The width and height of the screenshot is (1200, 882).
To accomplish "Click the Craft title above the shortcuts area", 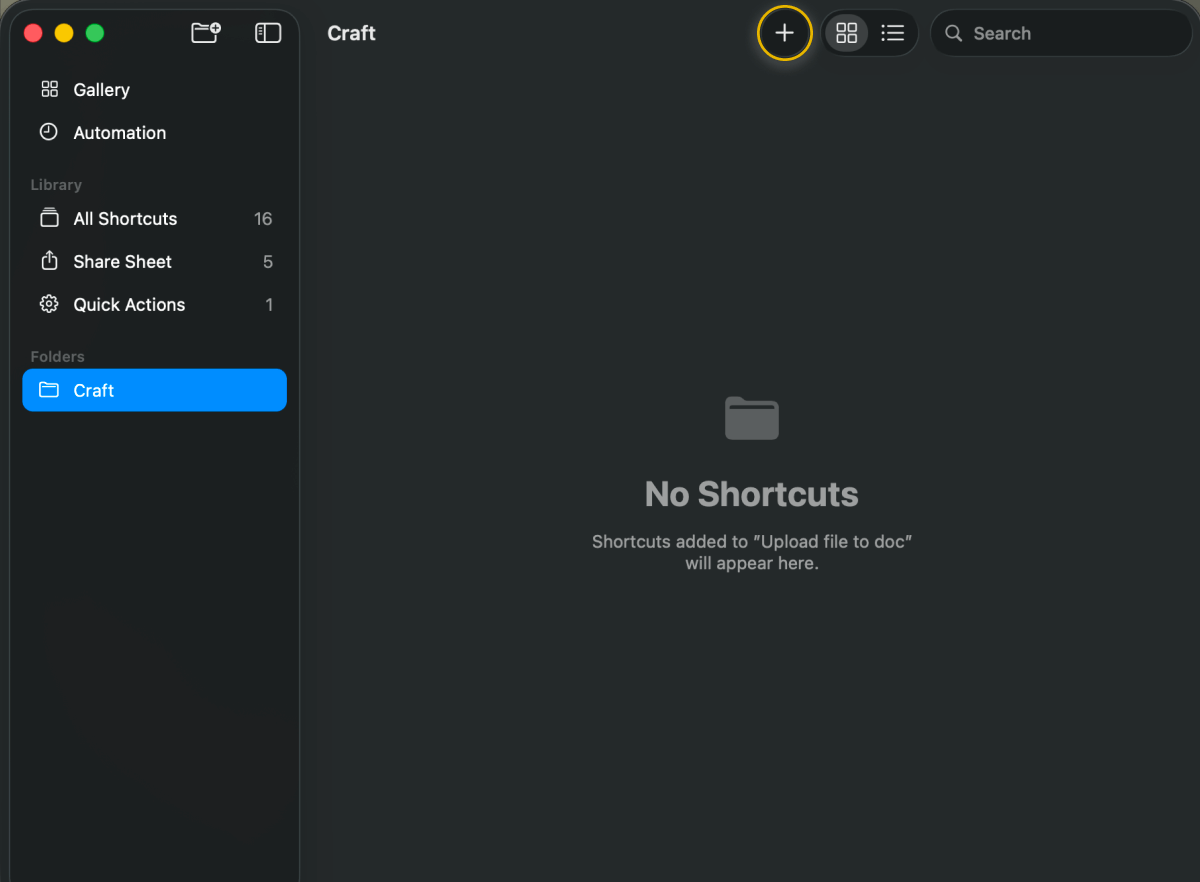I will pyautogui.click(x=351, y=33).
